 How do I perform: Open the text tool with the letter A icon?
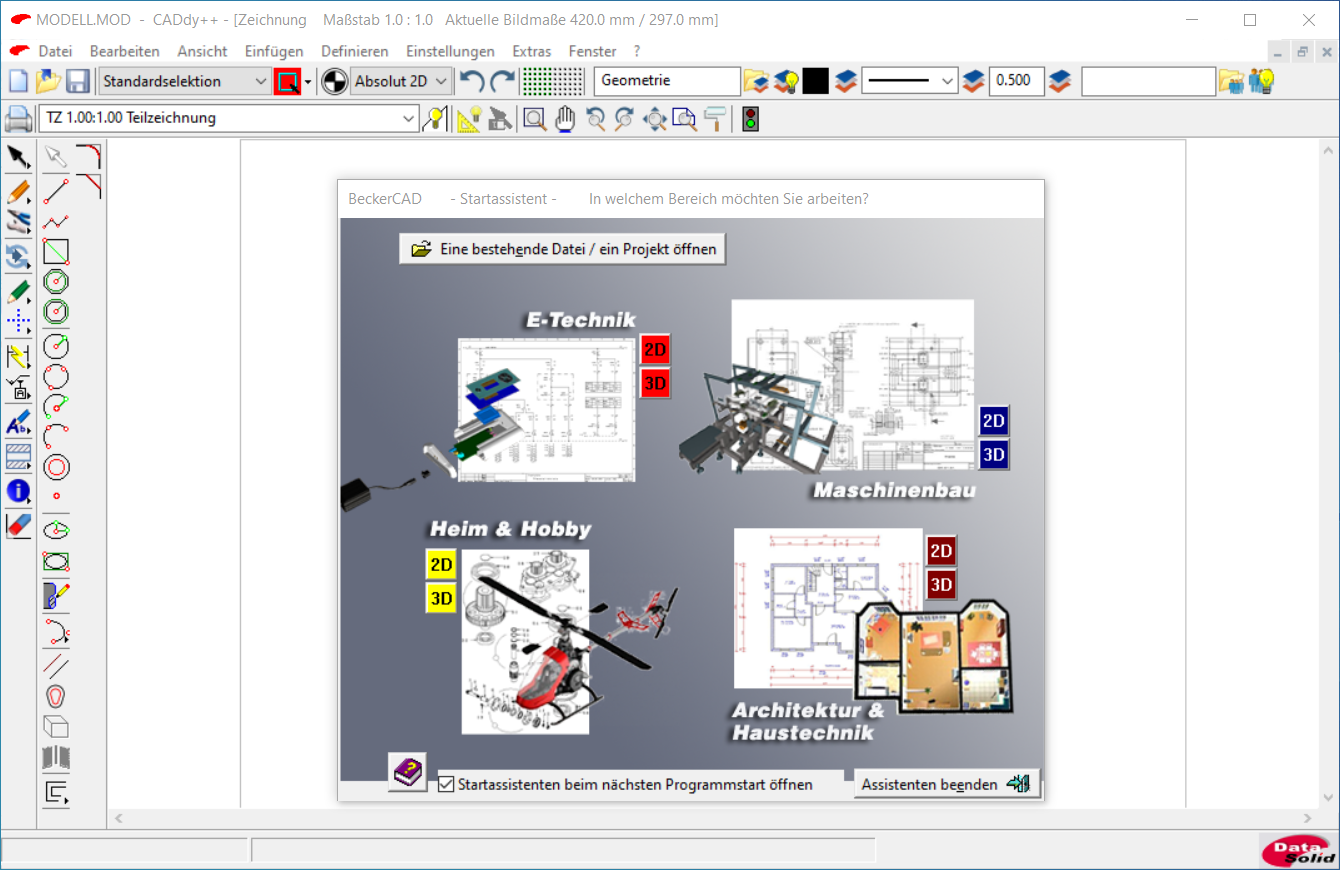(18, 423)
